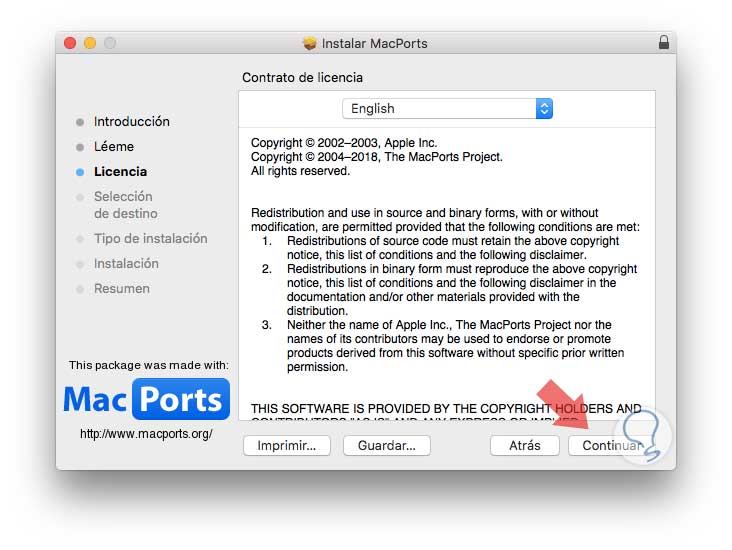This screenshot has height=550, width=732.
Task: Click the 'Instalar MacPorts' window title
Action: click(374, 43)
